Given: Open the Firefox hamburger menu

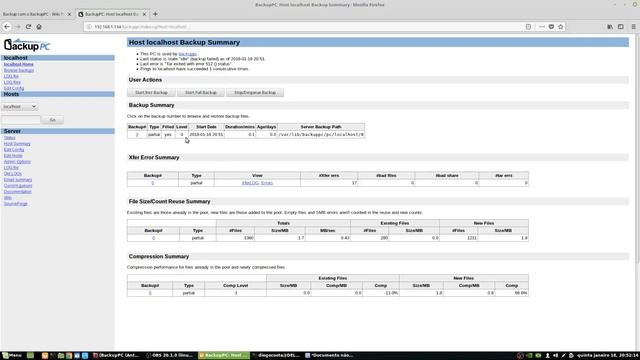Looking at the screenshot, I should pos(633,27).
